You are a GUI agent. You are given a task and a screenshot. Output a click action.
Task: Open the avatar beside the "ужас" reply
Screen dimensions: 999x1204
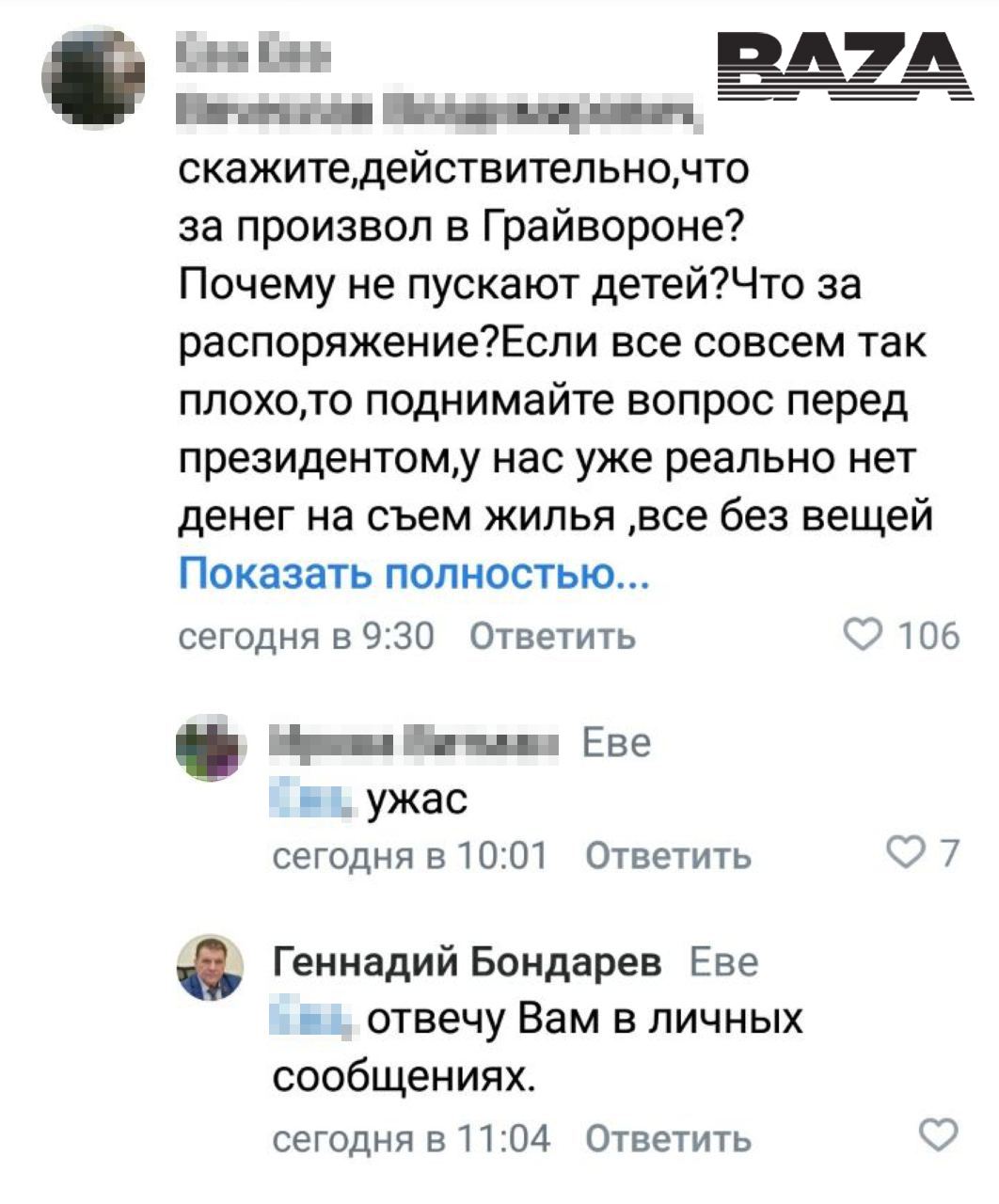click(211, 749)
